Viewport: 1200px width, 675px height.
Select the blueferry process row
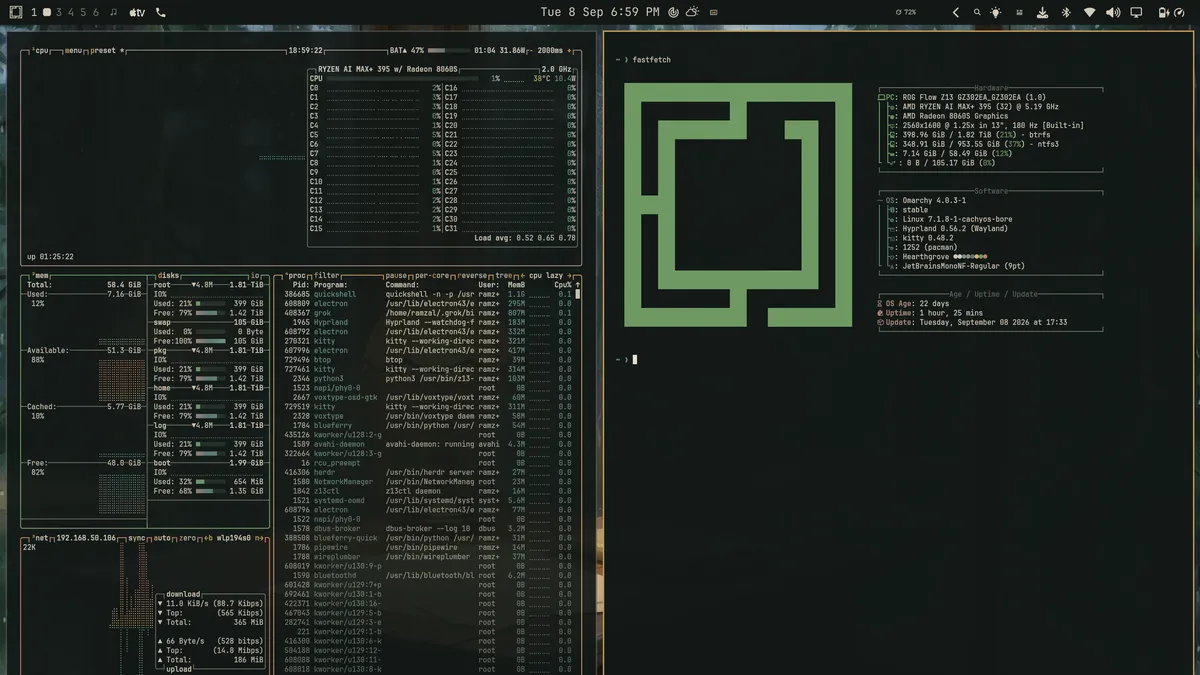(x=427, y=425)
